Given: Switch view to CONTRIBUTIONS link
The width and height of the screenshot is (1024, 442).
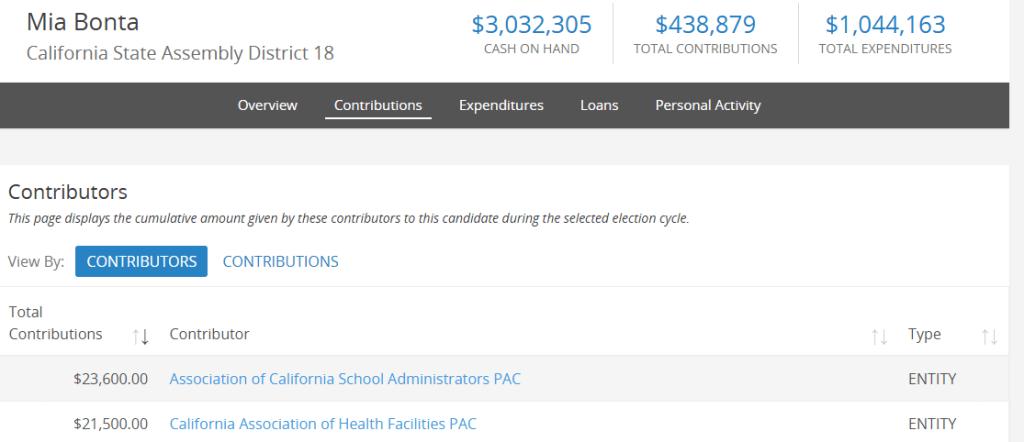Looking at the screenshot, I should tap(280, 262).
